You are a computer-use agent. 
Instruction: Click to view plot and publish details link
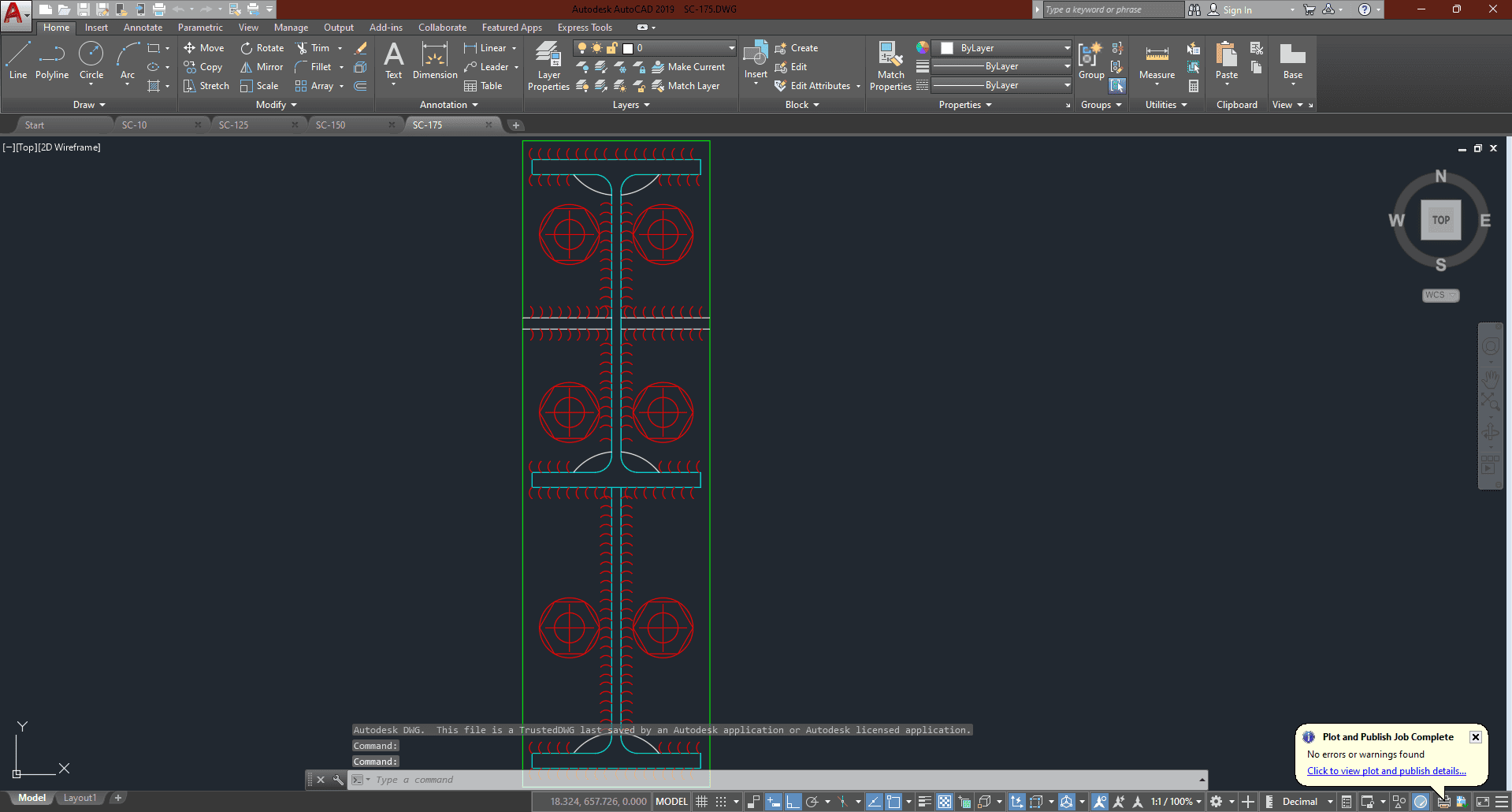pos(1386,771)
